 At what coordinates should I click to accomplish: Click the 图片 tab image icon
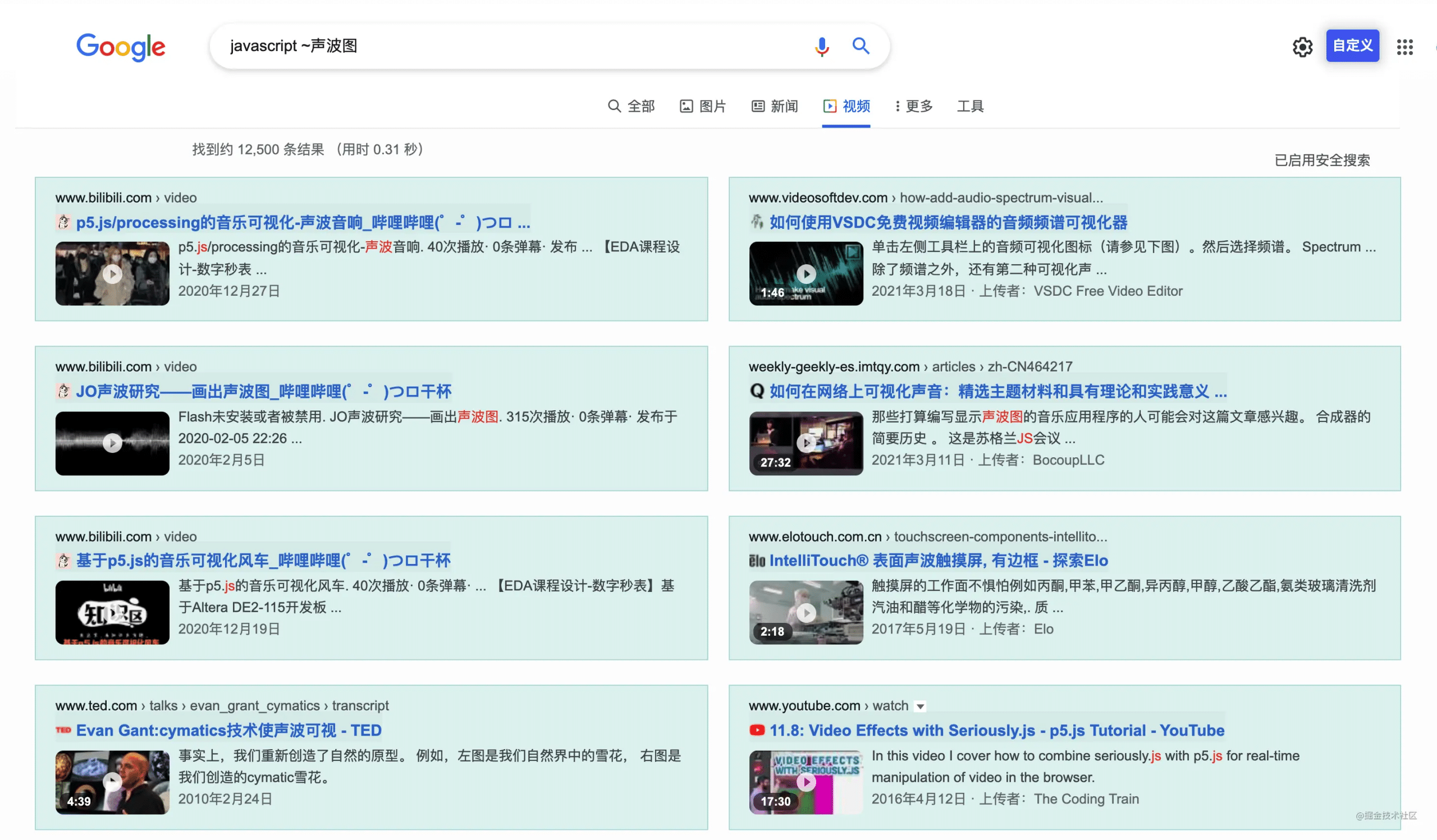[x=686, y=106]
